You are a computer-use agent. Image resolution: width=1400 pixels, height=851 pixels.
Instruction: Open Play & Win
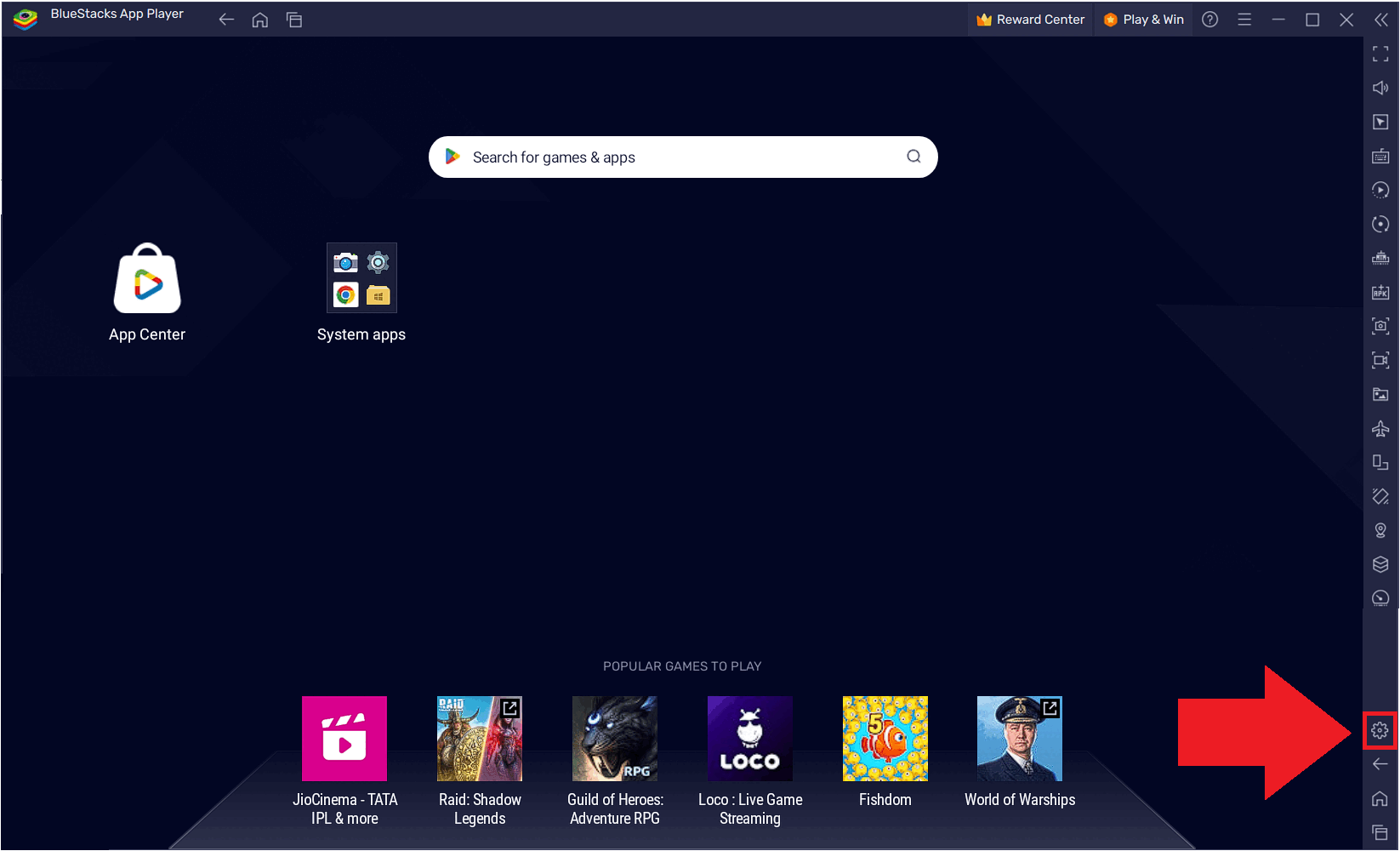[x=1143, y=19]
